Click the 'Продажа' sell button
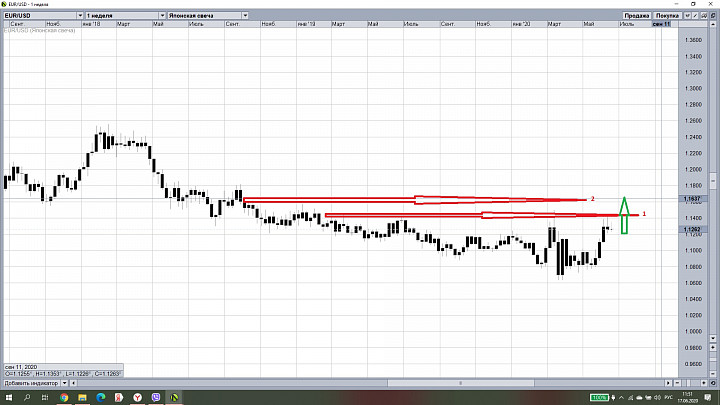 tap(636, 16)
